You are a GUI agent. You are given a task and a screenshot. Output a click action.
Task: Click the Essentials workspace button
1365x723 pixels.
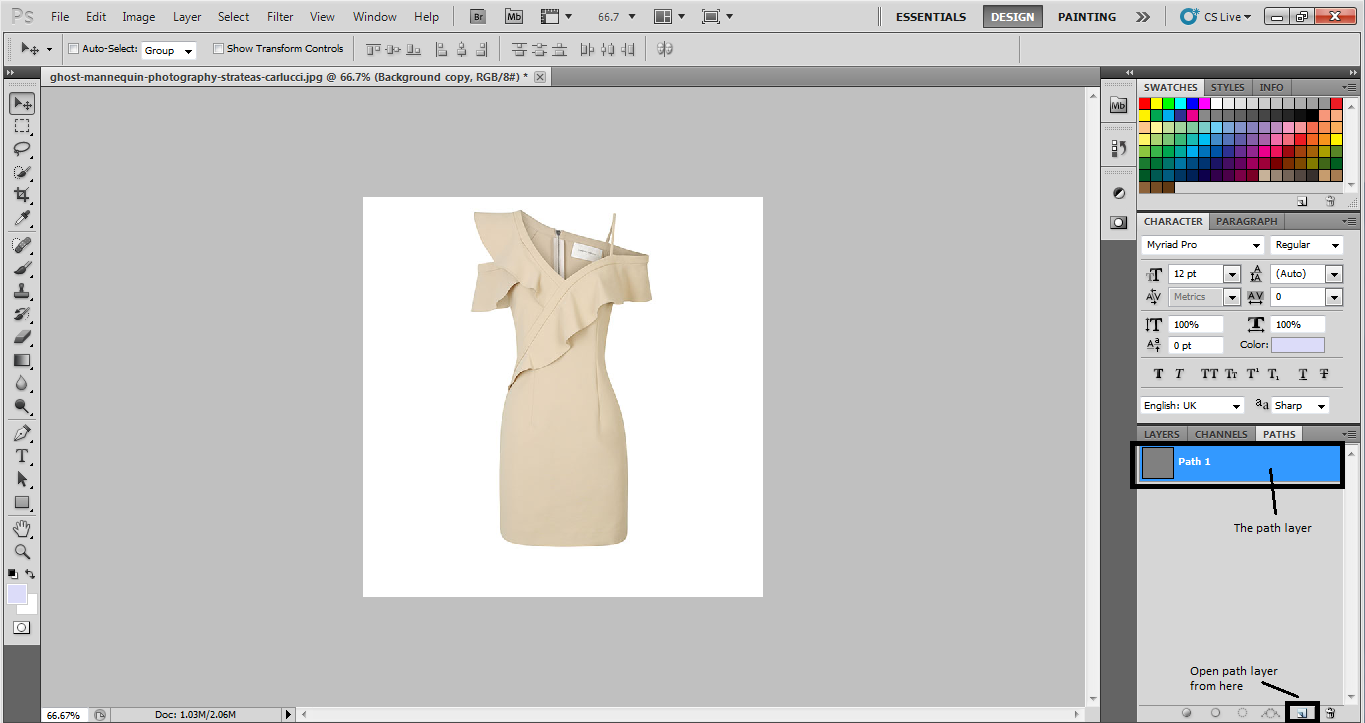click(x=930, y=17)
